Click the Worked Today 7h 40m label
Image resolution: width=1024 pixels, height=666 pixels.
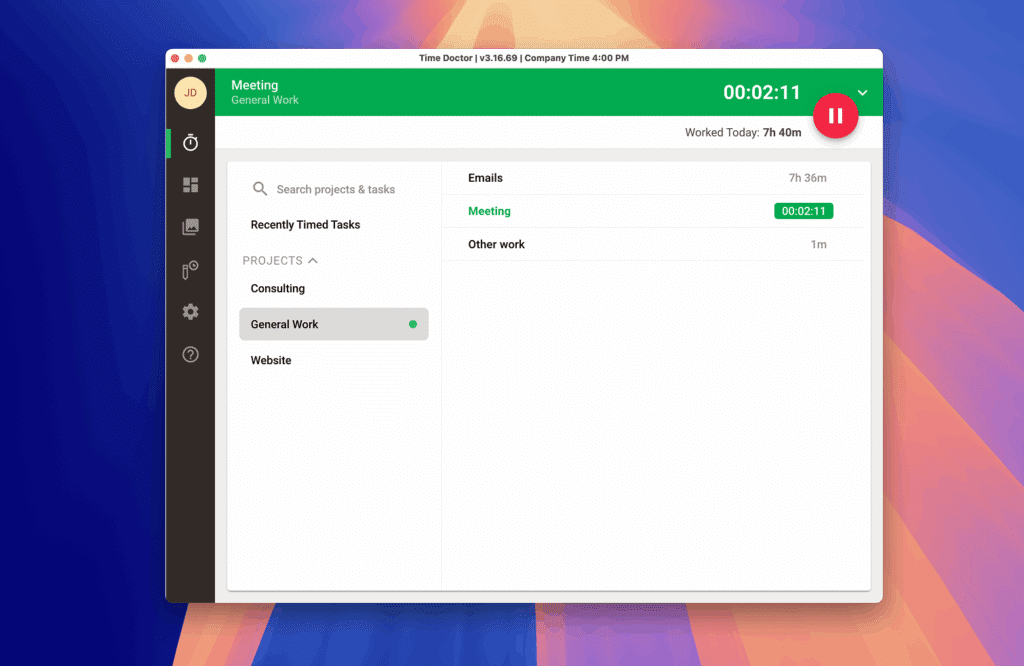tap(743, 133)
